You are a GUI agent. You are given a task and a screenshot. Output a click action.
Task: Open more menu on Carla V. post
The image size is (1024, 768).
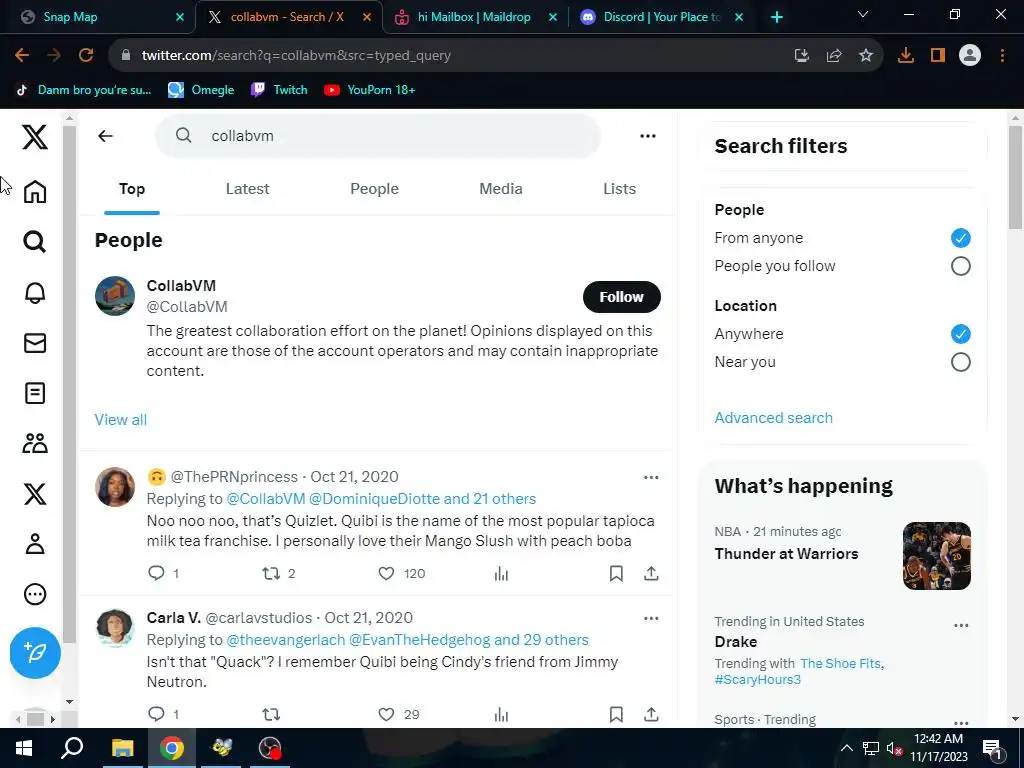(651, 618)
